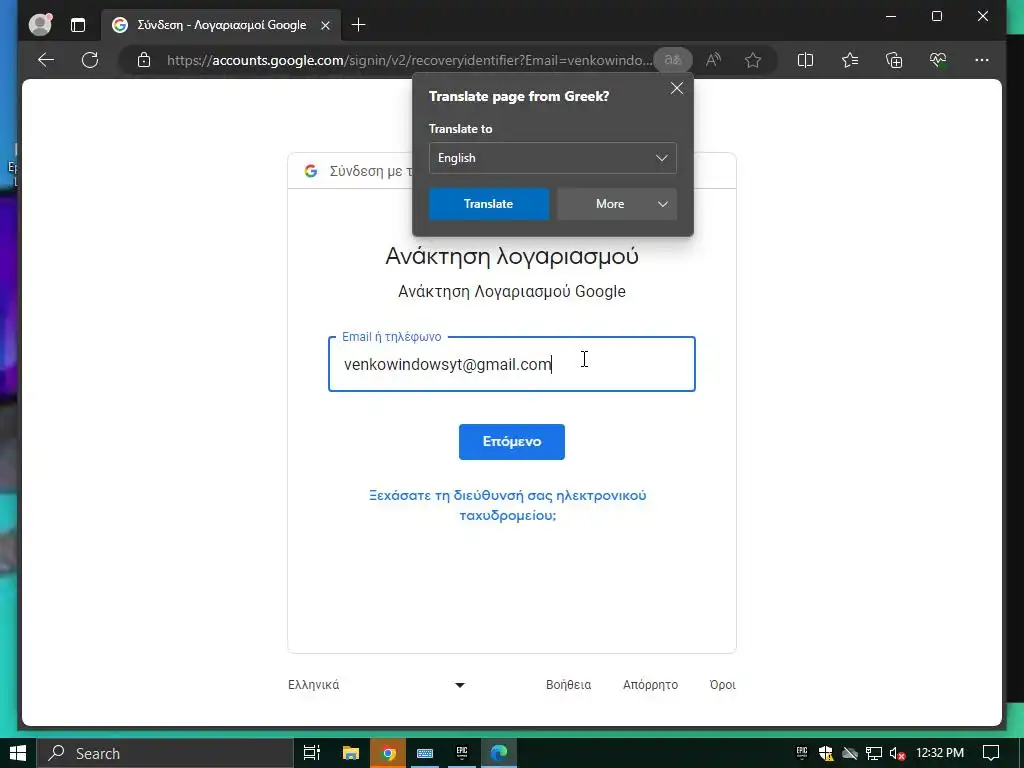Minimize the Edge window
This screenshot has width=1024, height=768.
point(891,16)
